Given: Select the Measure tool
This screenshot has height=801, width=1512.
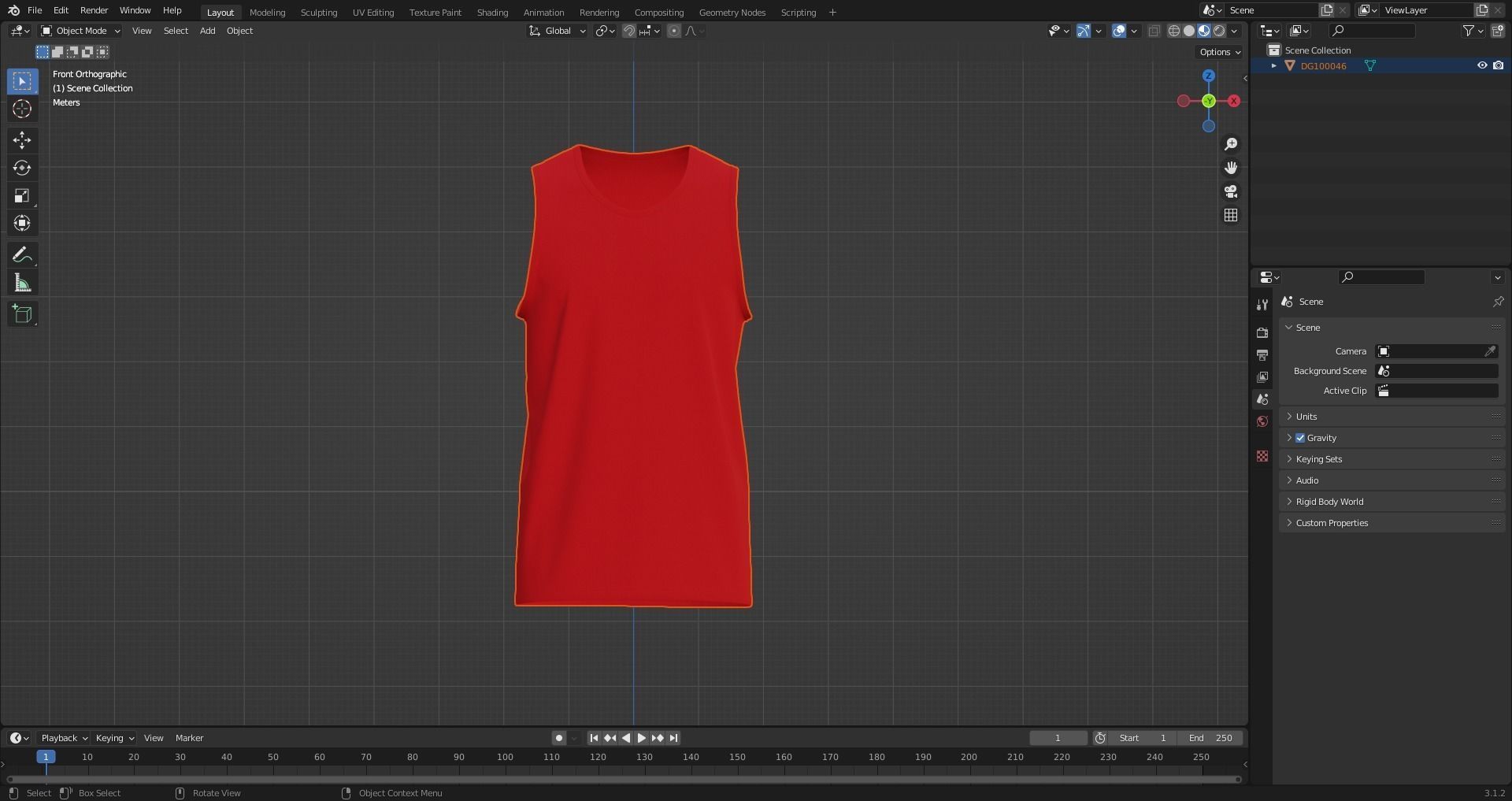Looking at the screenshot, I should pos(22,283).
